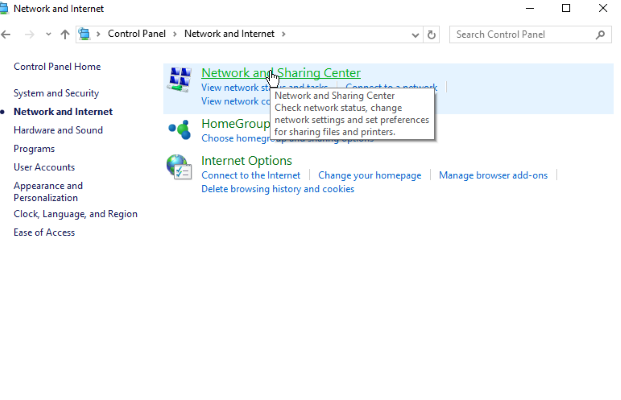Viewport: 621px width, 400px height.
Task: Click Connect to the Internet
Action: click(251, 175)
